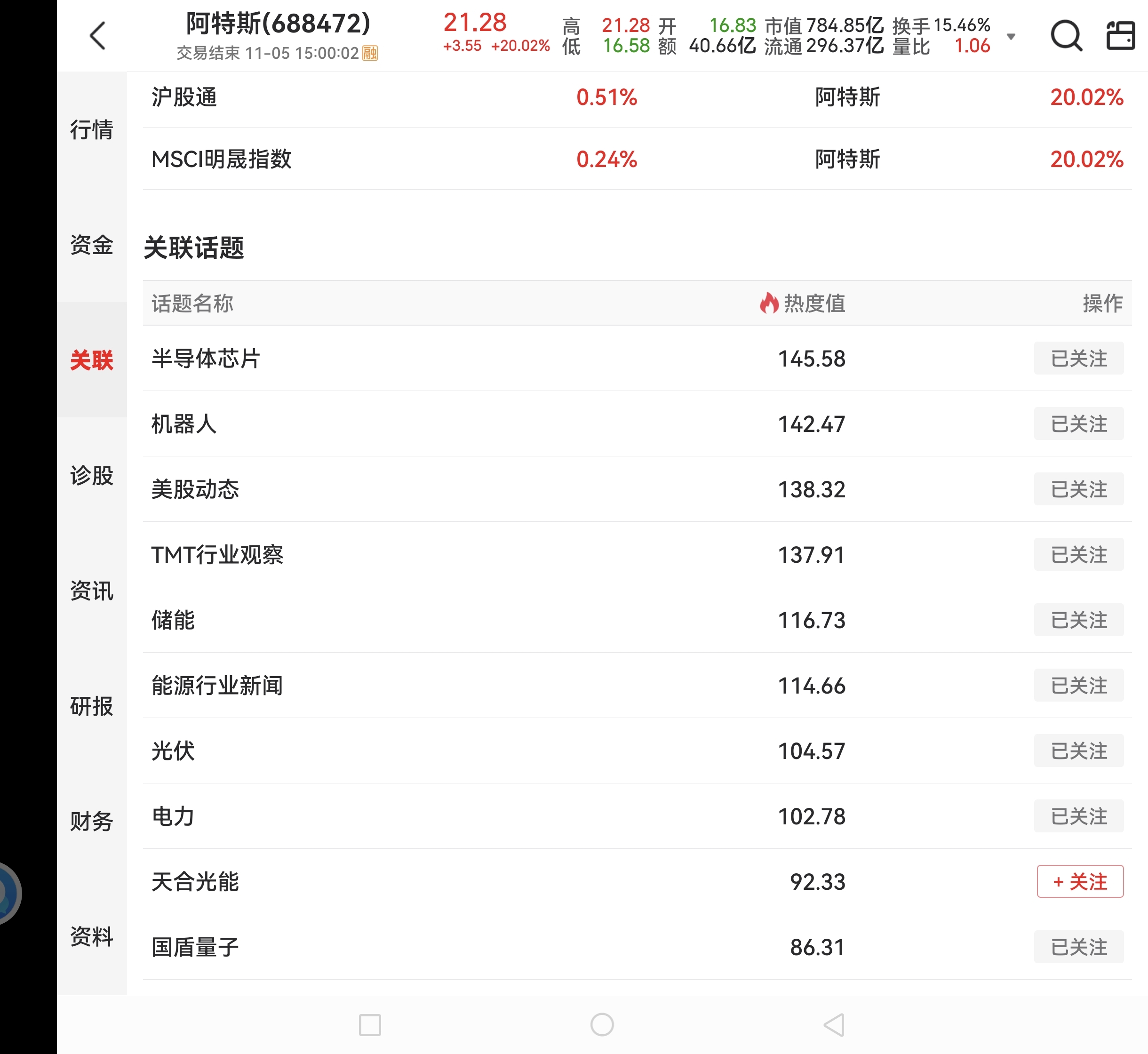
Task: Unfollow the 半导体芯片 topic
Action: pos(1078,358)
